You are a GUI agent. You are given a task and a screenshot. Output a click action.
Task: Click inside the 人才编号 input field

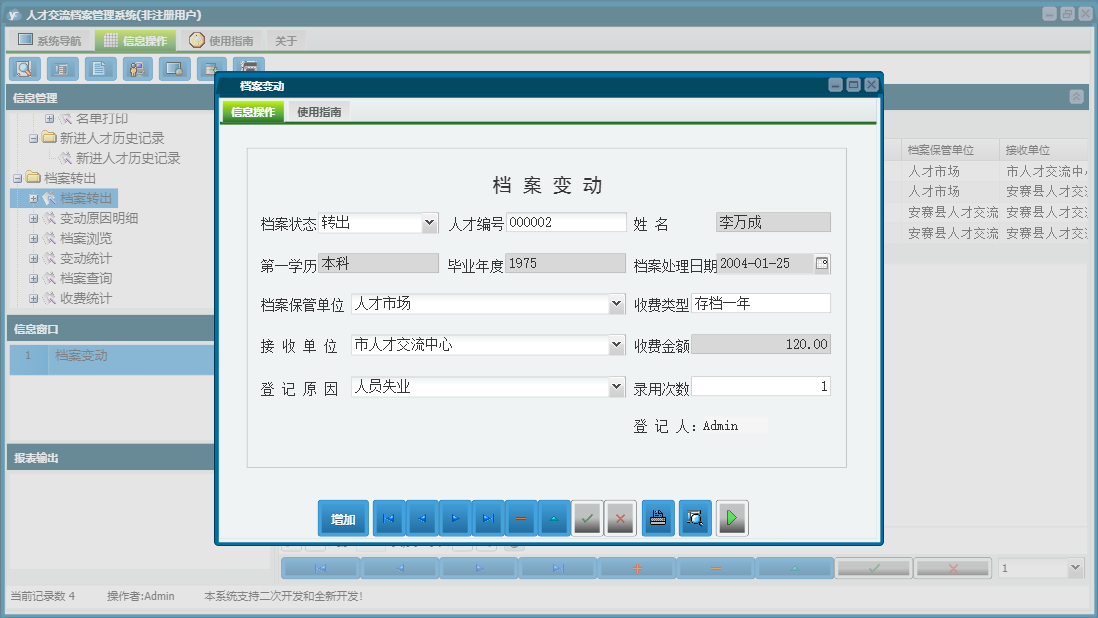564,222
